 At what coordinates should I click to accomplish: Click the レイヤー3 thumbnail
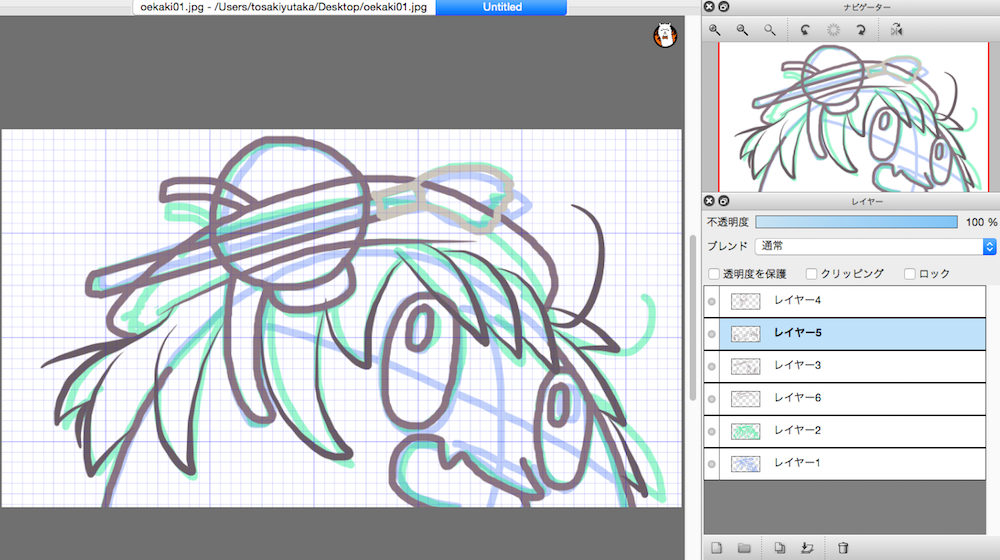pyautogui.click(x=746, y=366)
